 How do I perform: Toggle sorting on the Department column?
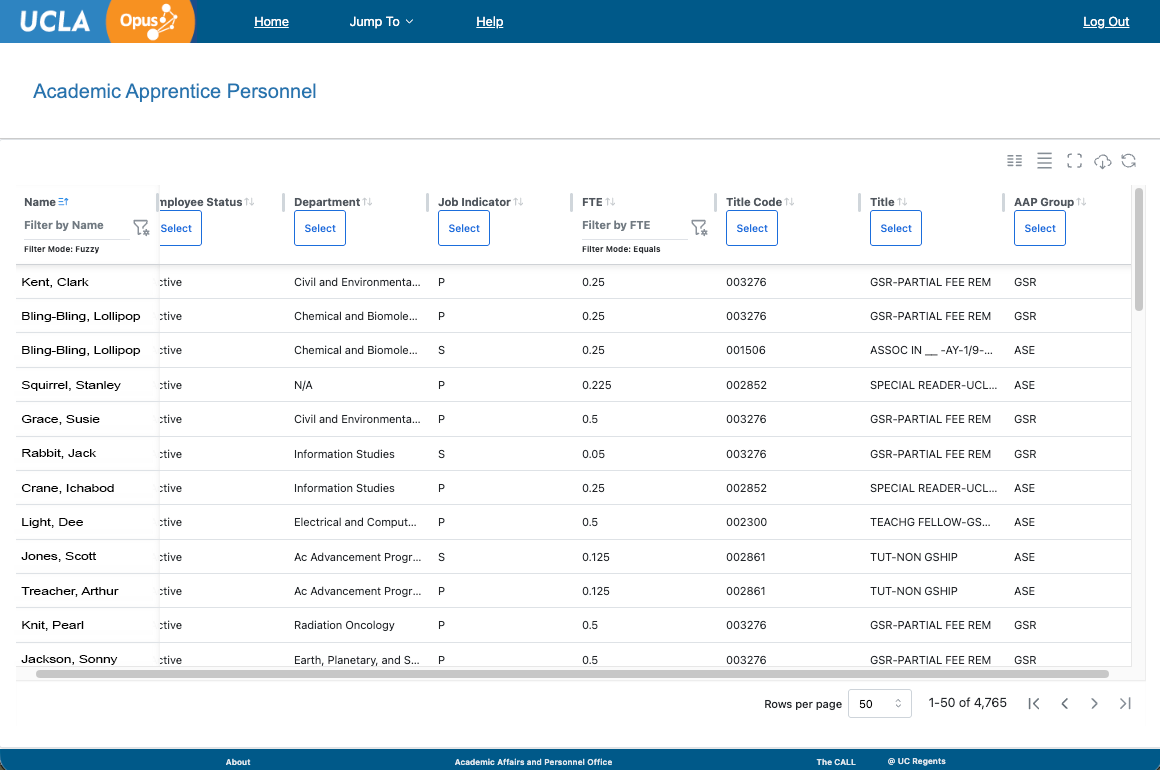click(x=365, y=201)
